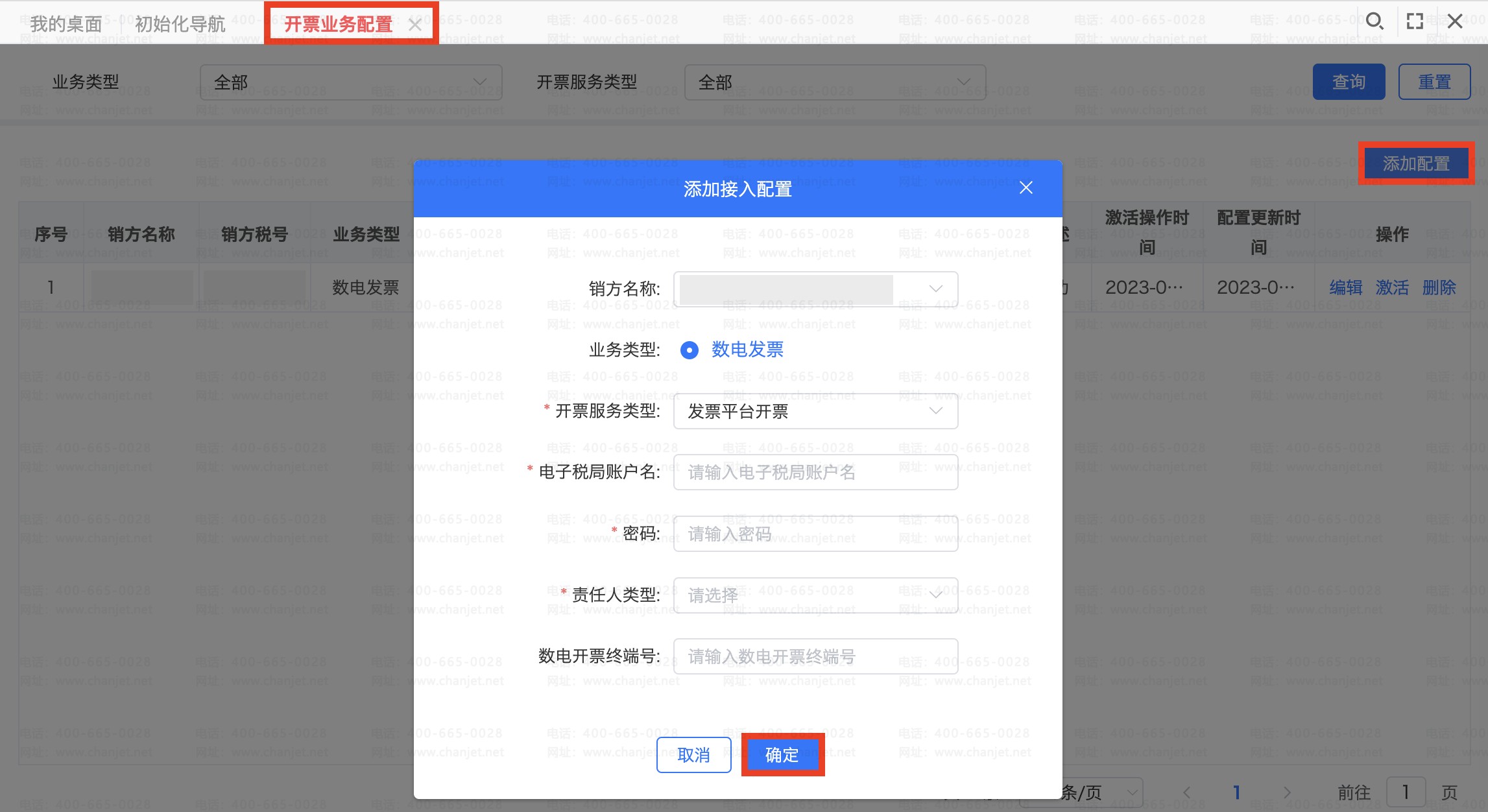
Task: Open the 业务类型 filter dropdown
Action: 351,82
